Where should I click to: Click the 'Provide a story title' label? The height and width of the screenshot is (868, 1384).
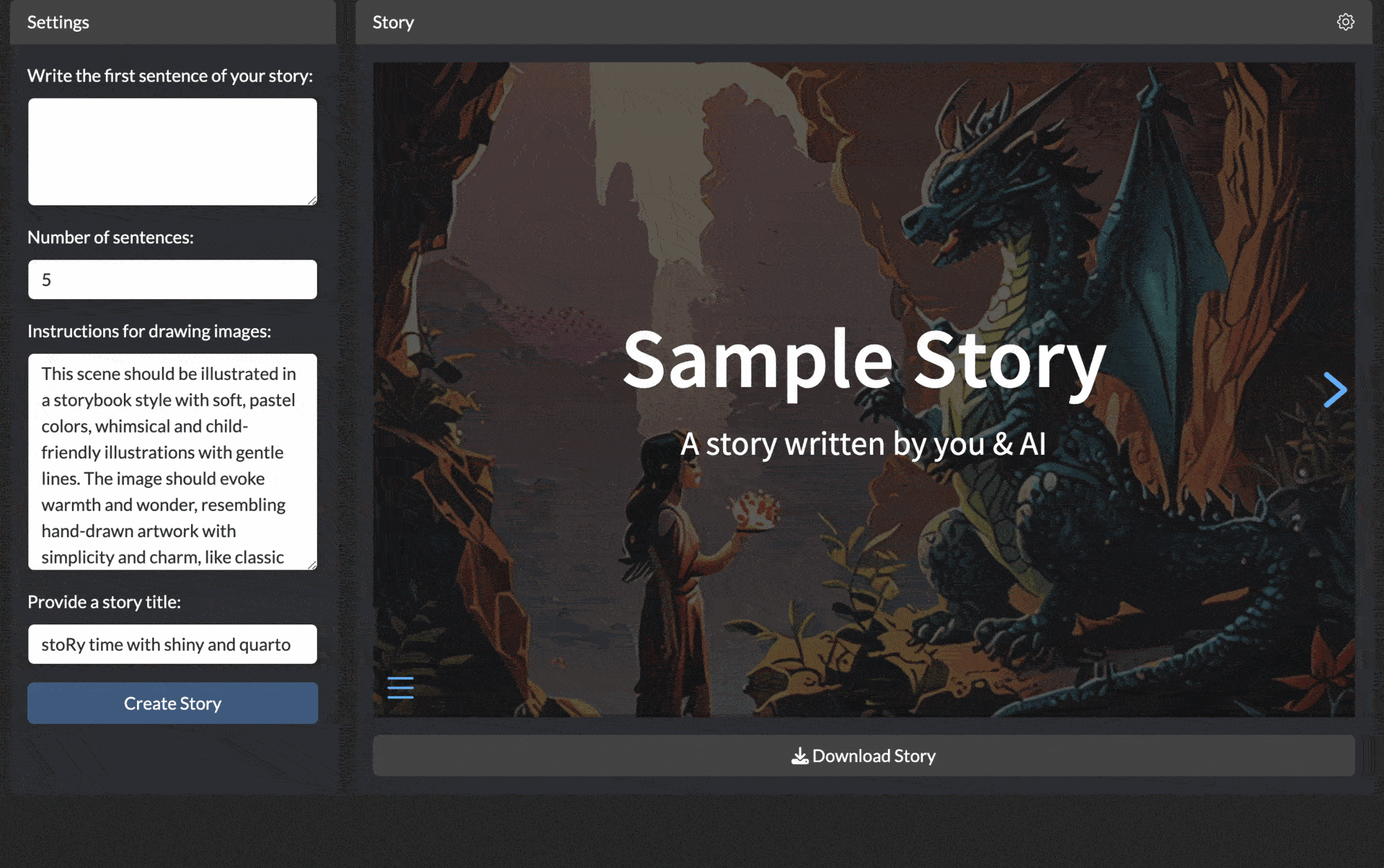(x=104, y=602)
